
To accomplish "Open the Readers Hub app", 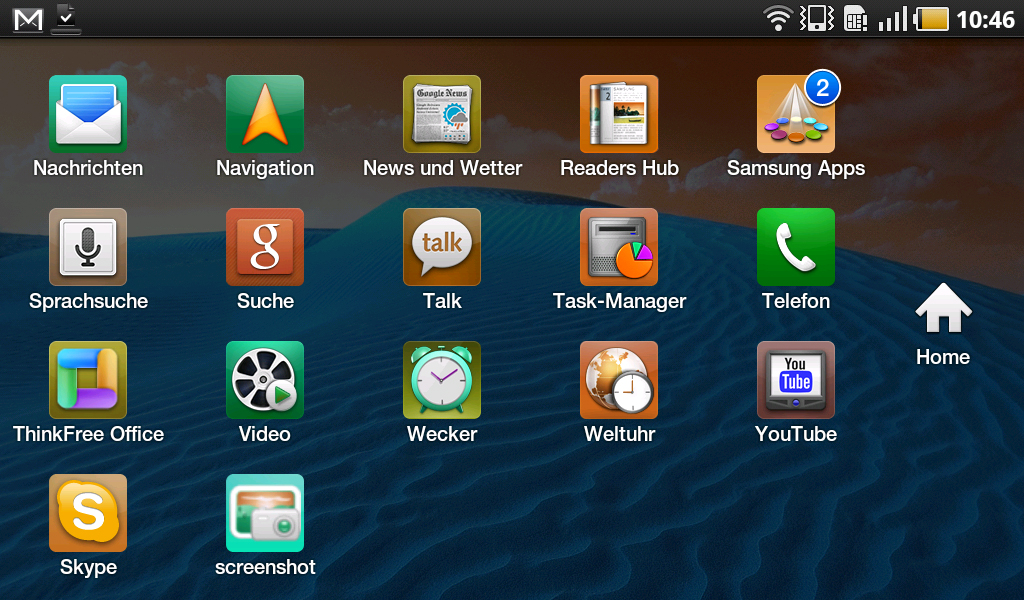I will (x=619, y=114).
